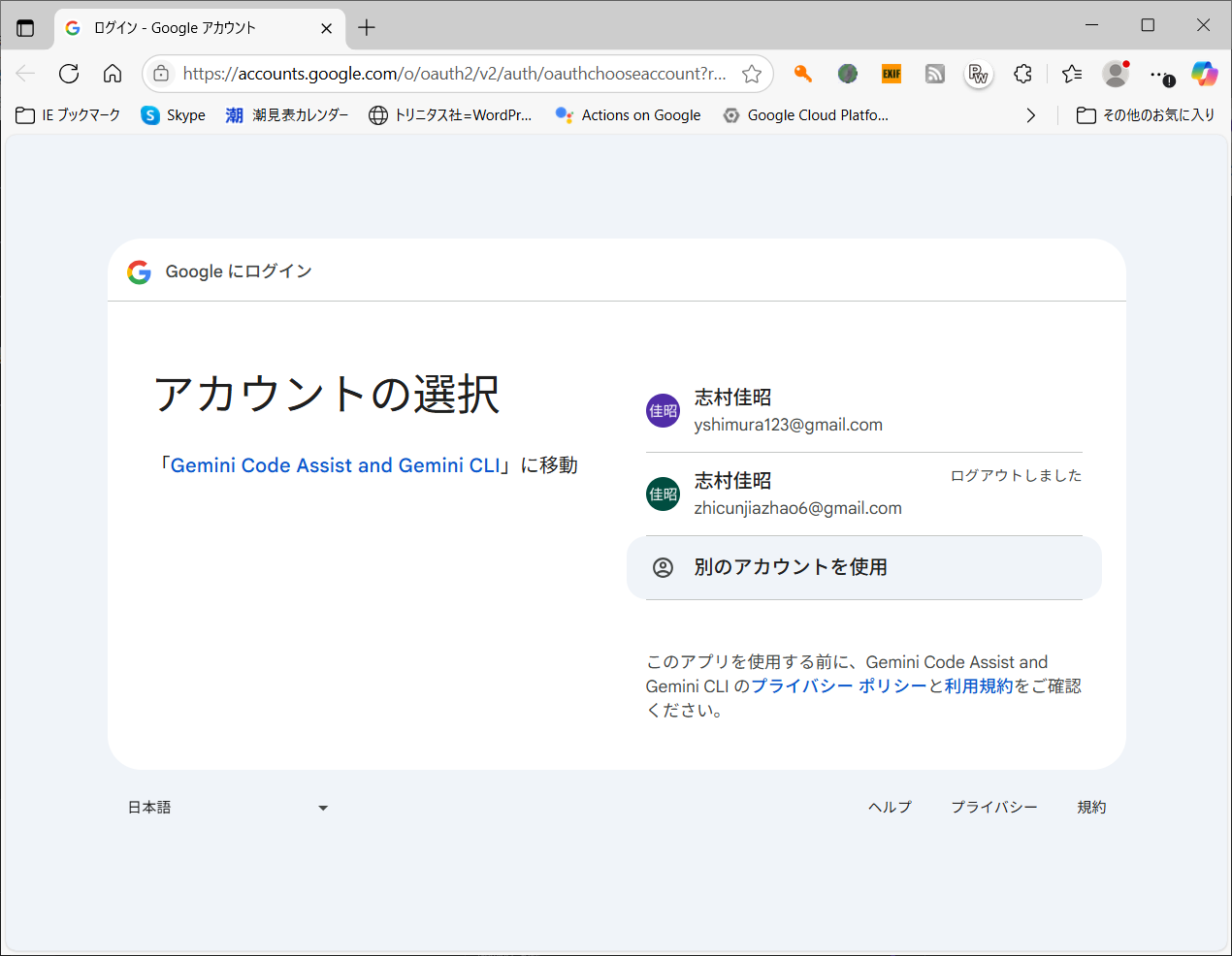Click the ログアウトしました status text
Image resolution: width=1232 pixels, height=956 pixels.
[1017, 475]
